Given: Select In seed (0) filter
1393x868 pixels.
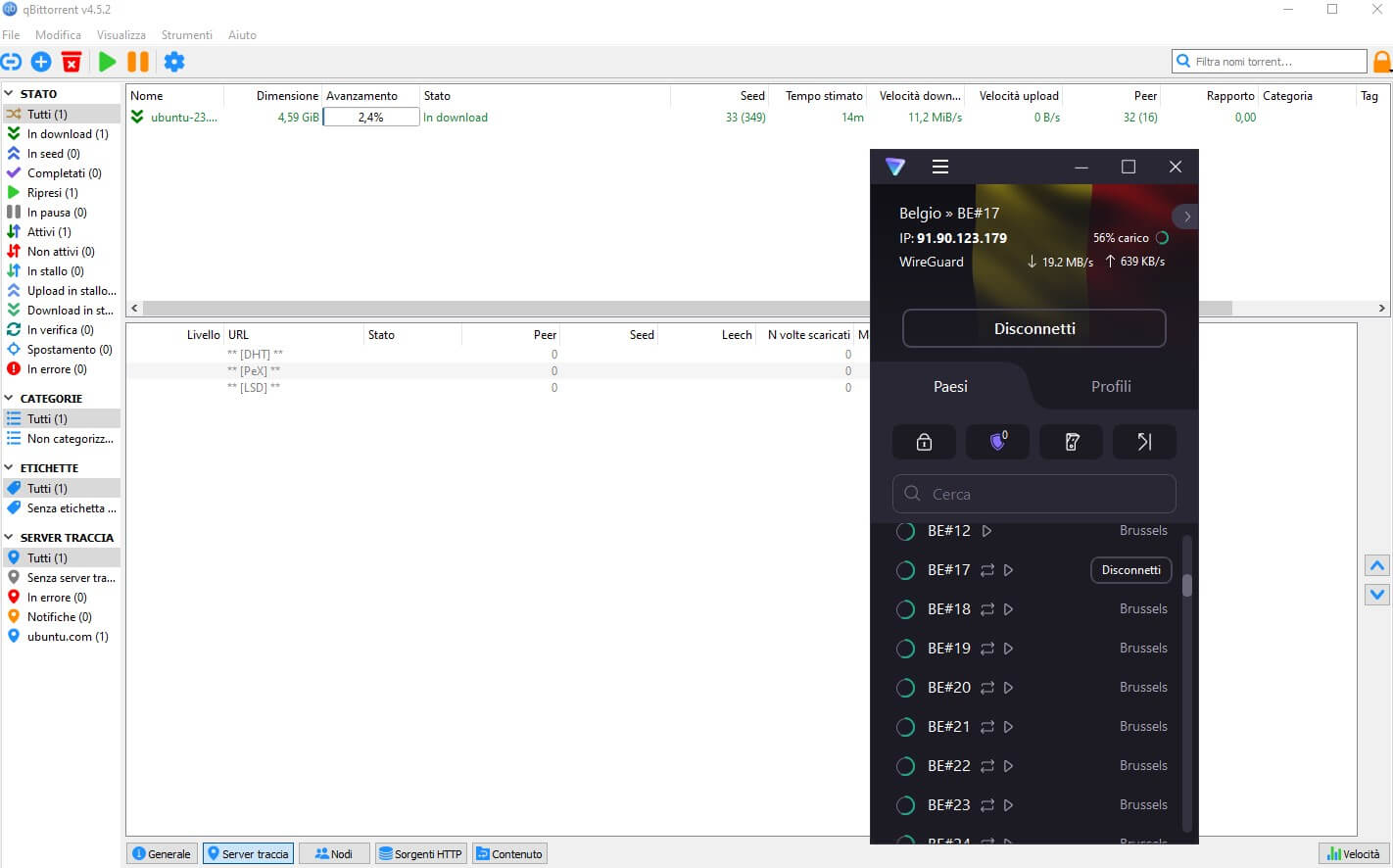Looking at the screenshot, I should (x=61, y=154).
